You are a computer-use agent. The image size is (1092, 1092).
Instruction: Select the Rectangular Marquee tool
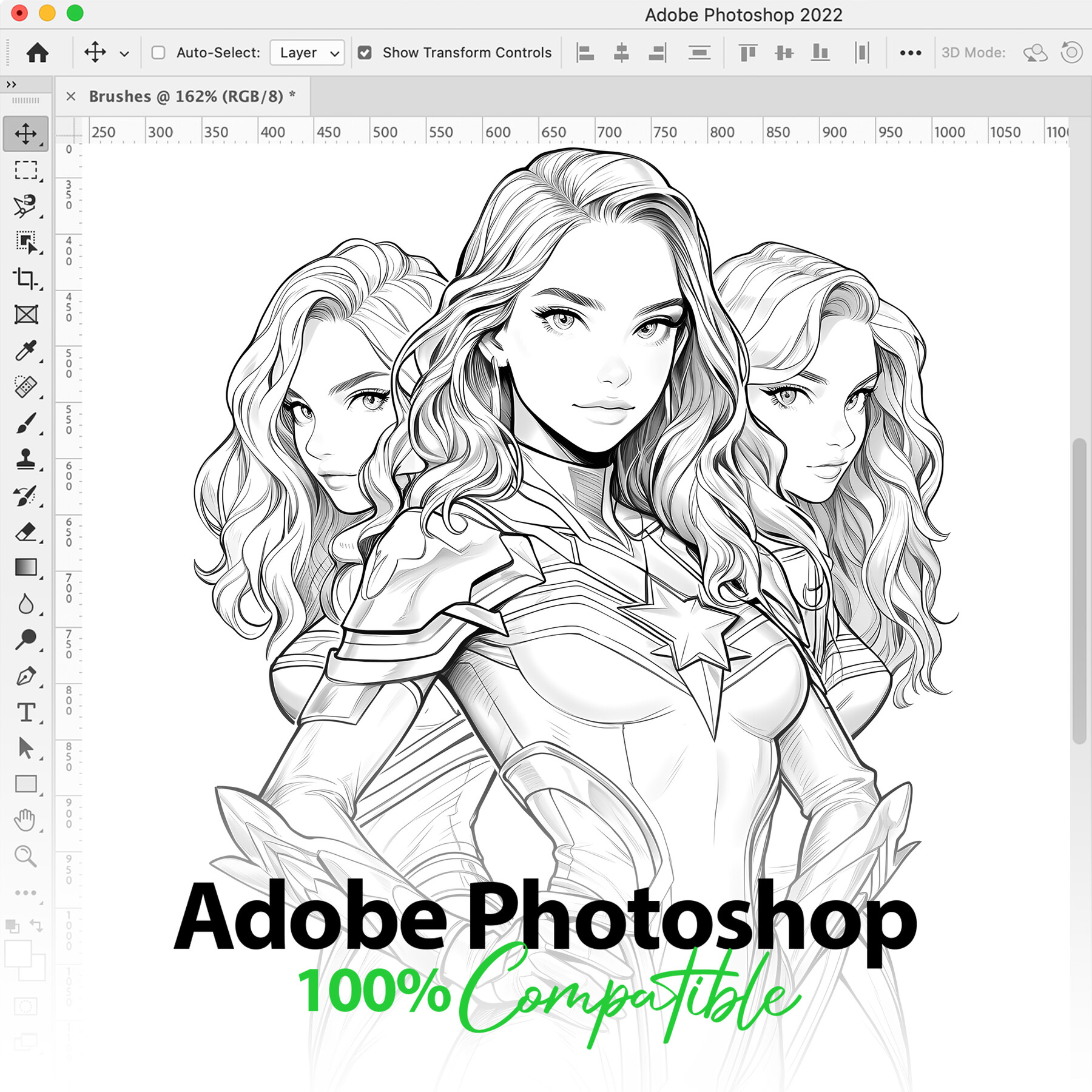[25, 170]
